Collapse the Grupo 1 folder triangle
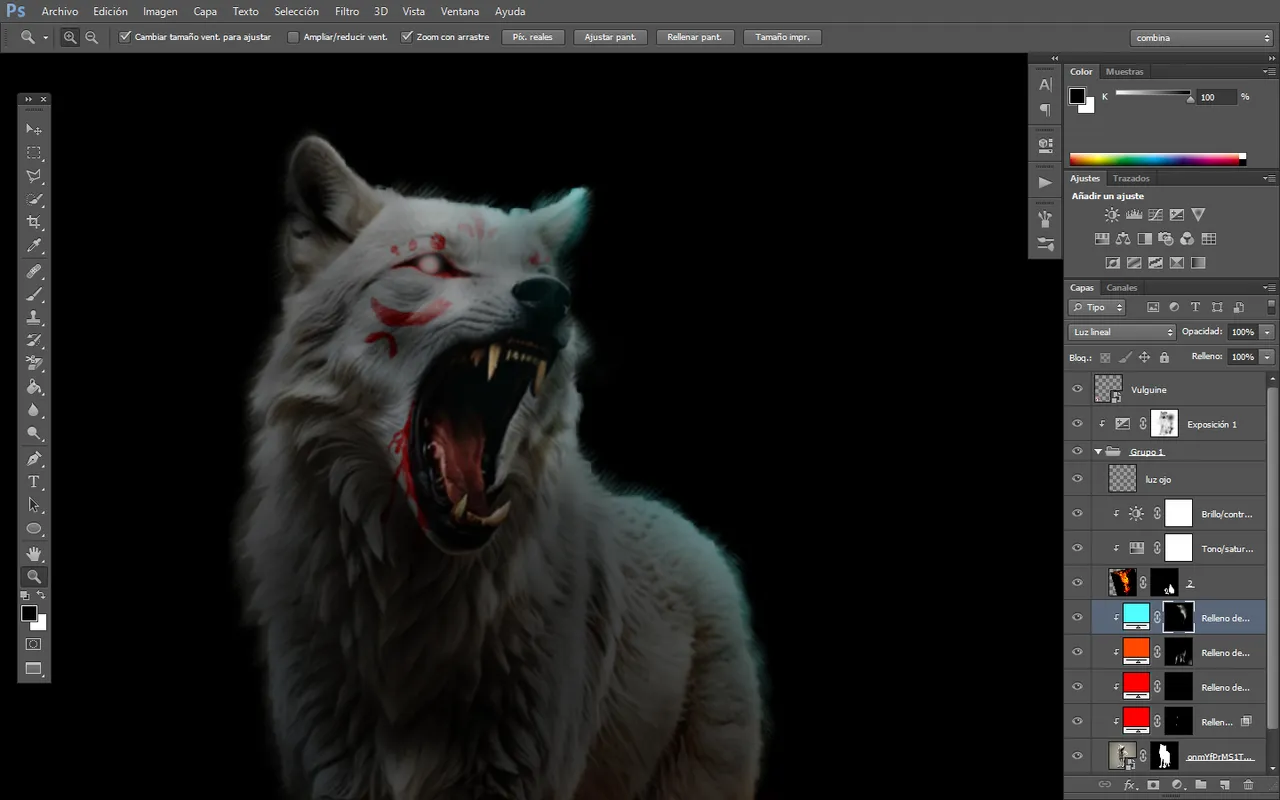 point(1098,452)
